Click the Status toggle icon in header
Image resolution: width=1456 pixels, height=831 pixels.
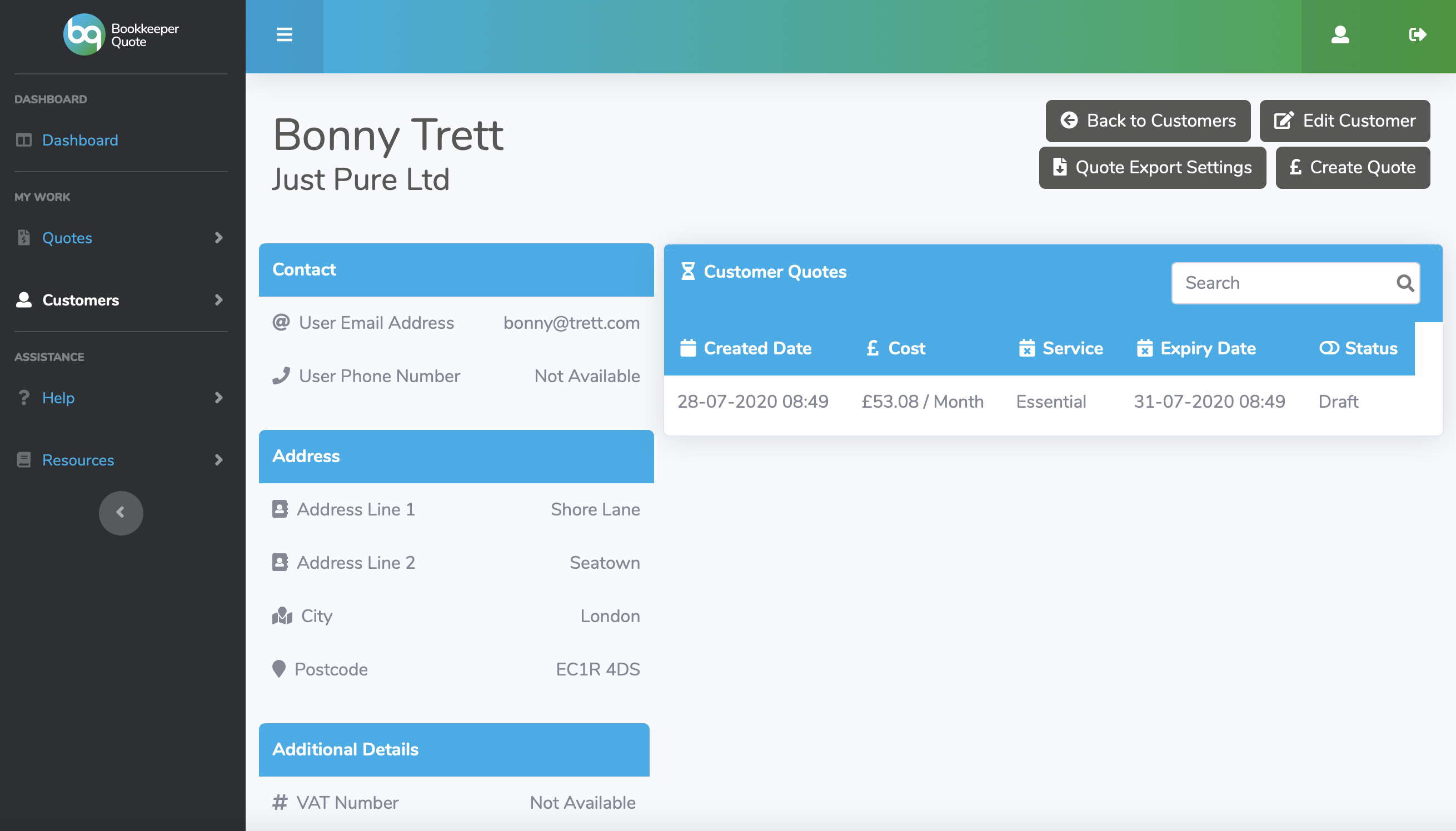coord(1329,348)
